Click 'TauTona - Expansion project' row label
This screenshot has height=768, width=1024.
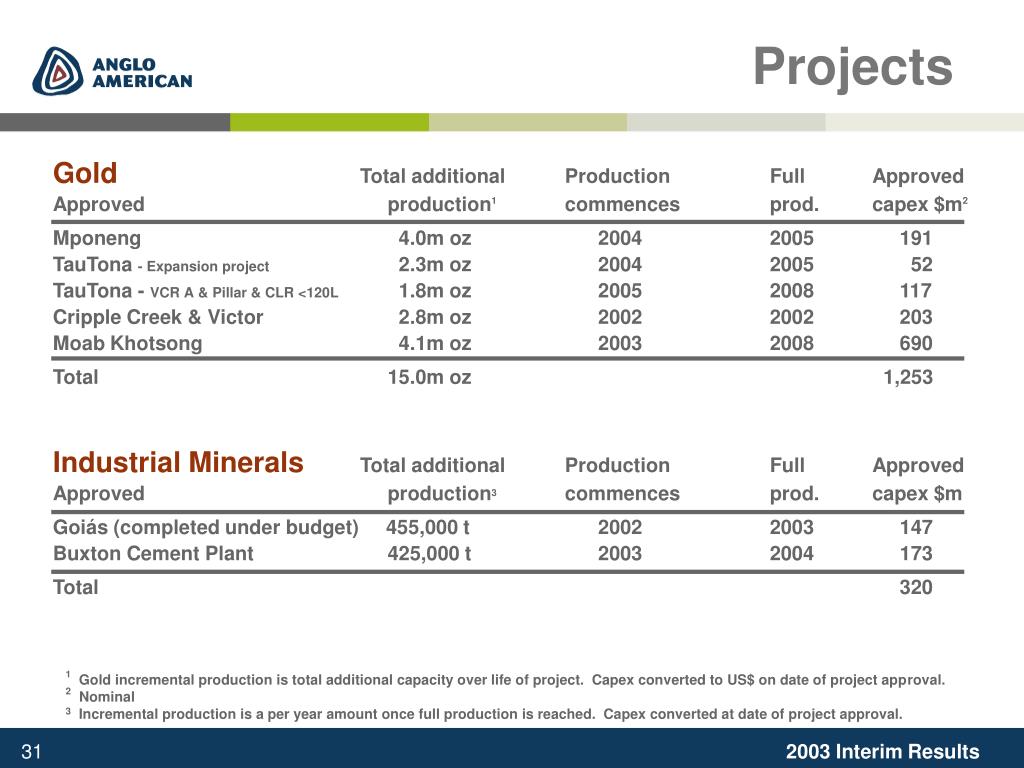161,264
